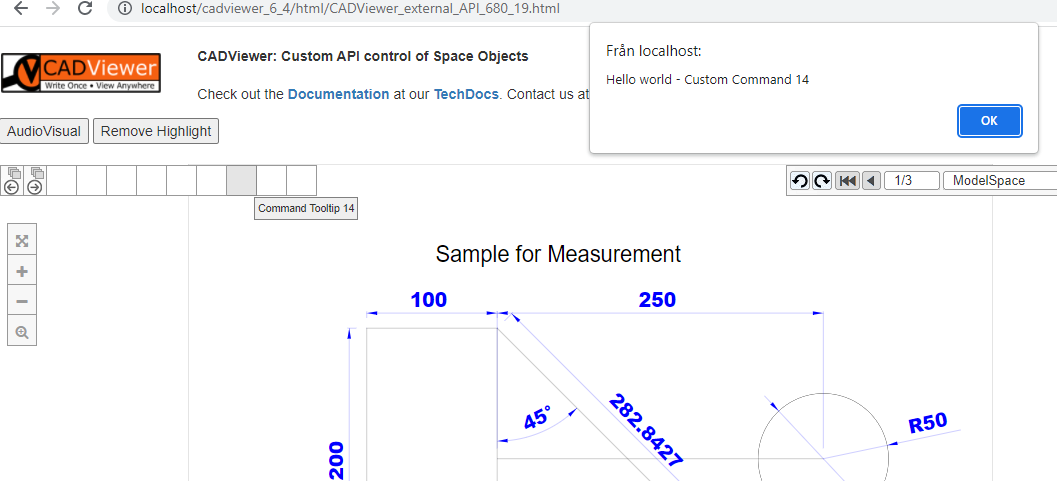Rotate drawing clockwise
The height and width of the screenshot is (482, 1057).
[822, 181]
